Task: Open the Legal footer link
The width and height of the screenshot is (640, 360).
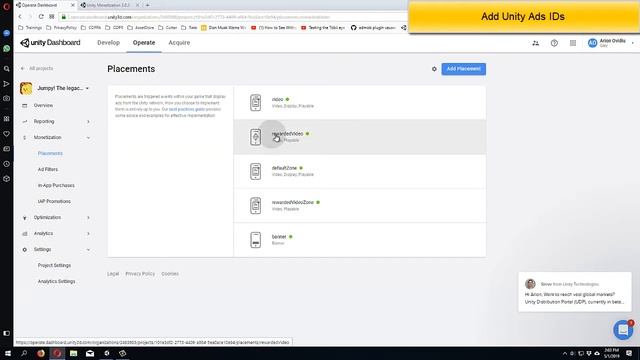Action: pyautogui.click(x=113, y=274)
